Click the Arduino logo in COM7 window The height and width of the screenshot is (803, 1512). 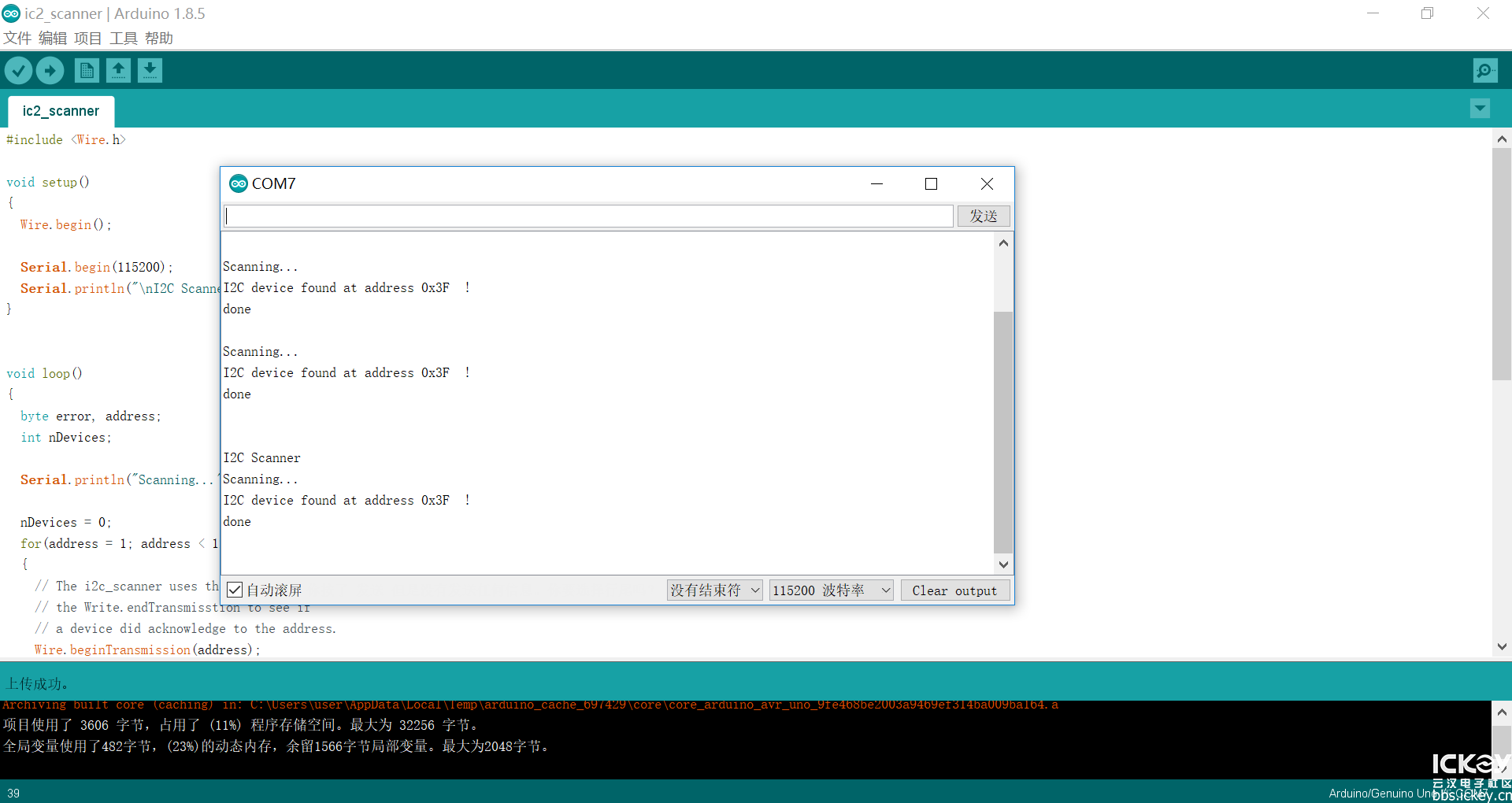[x=238, y=183]
